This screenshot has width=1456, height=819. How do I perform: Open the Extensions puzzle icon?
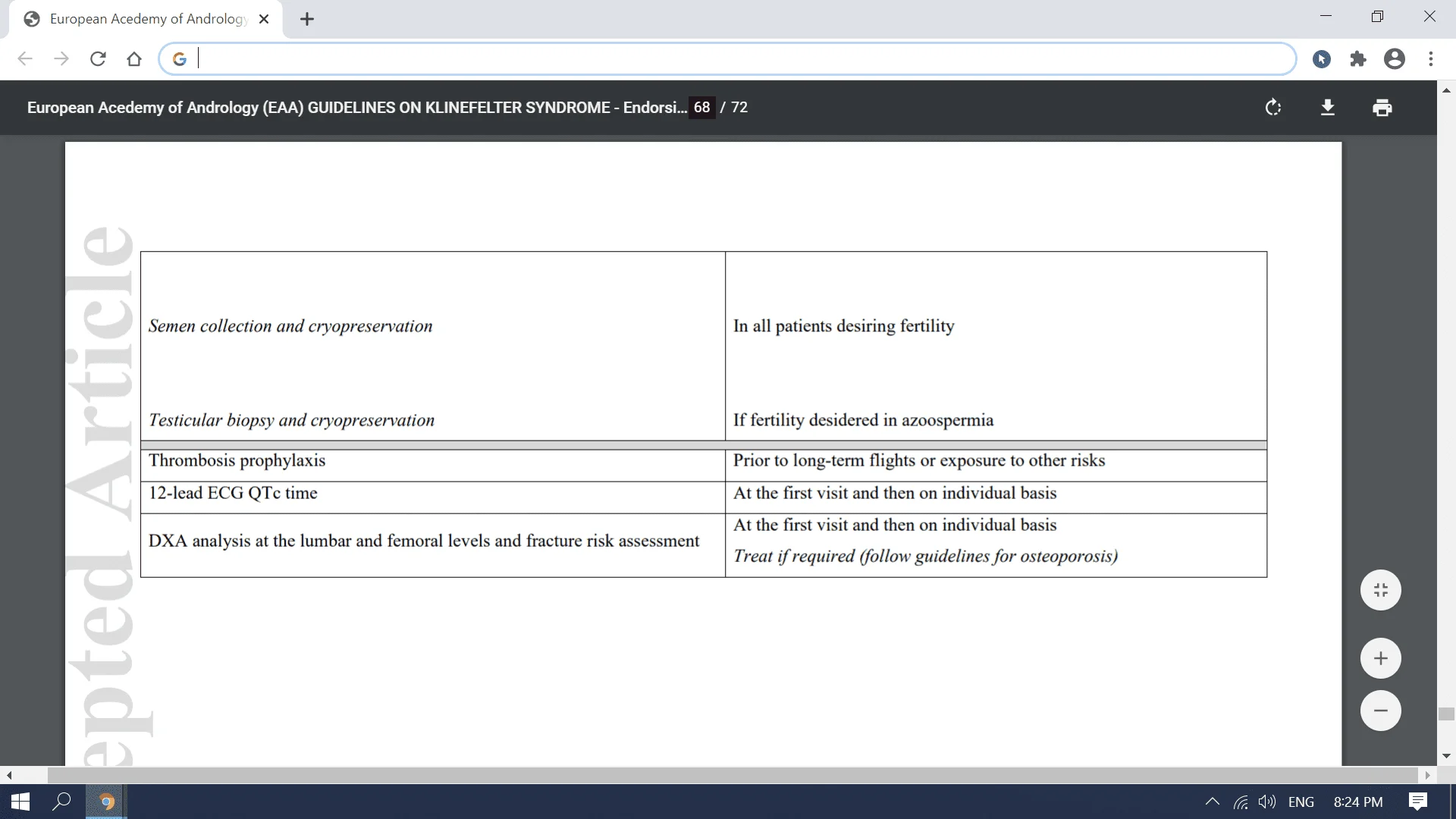1358,59
